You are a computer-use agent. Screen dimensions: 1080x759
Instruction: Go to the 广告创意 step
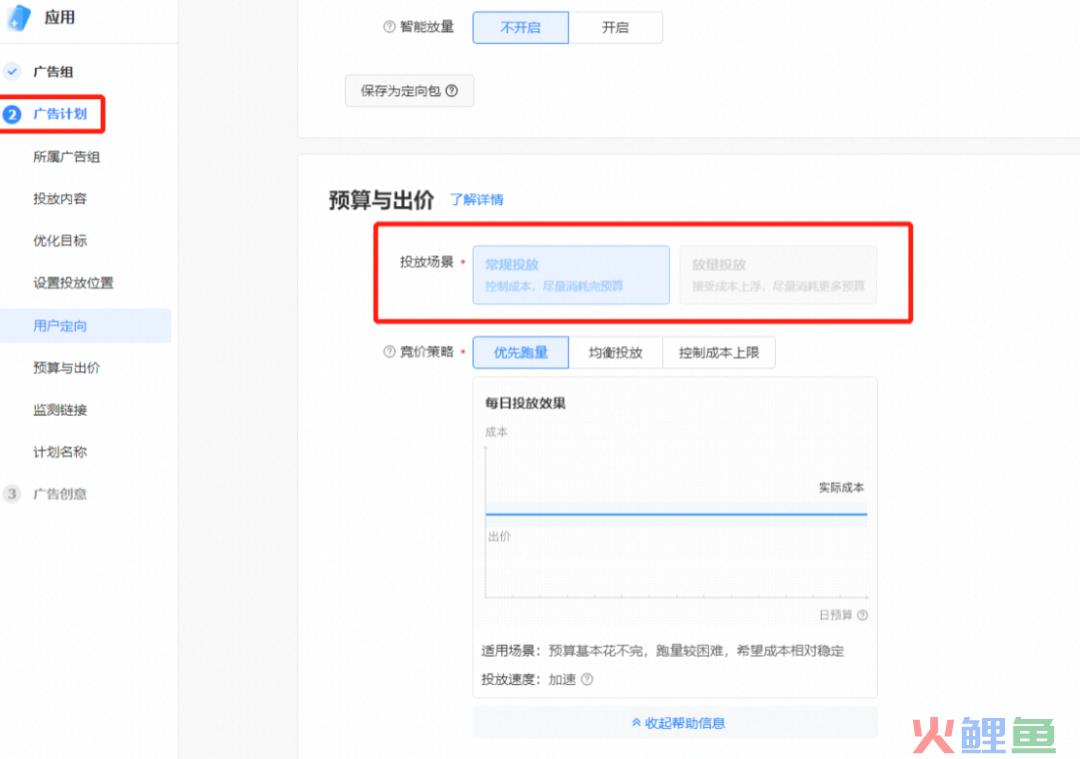pyautogui.click(x=60, y=494)
